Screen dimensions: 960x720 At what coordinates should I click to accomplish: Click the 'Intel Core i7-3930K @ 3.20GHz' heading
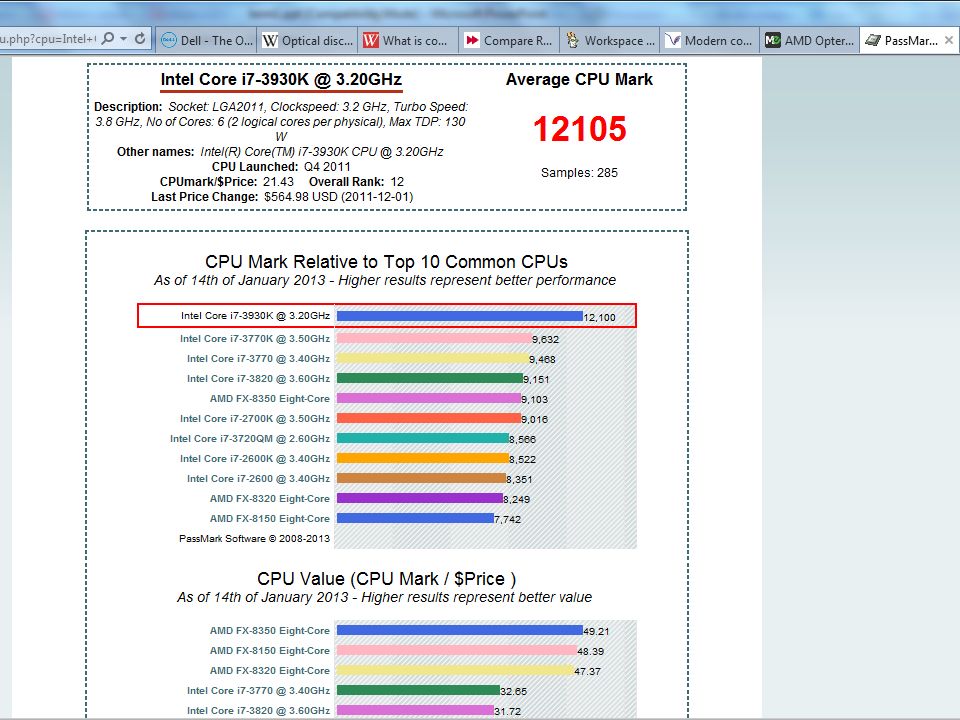281,80
